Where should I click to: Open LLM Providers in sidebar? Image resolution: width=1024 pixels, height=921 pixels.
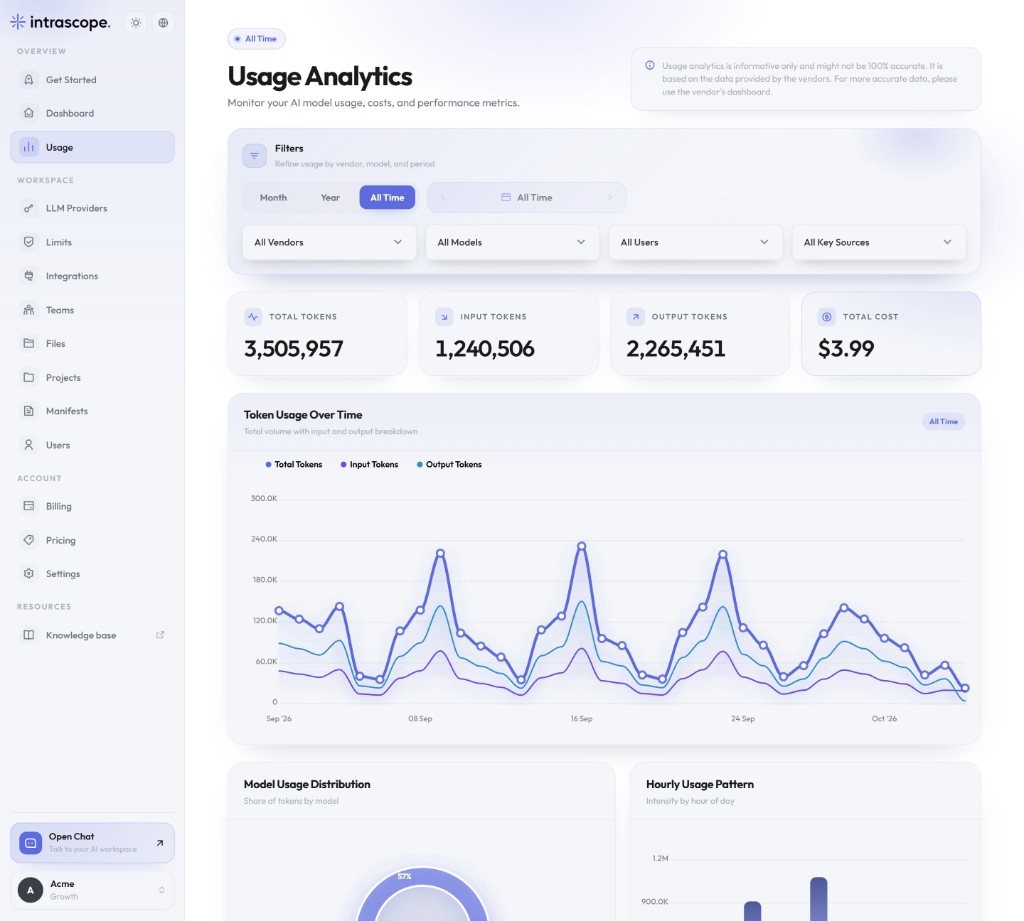pyautogui.click(x=92, y=208)
